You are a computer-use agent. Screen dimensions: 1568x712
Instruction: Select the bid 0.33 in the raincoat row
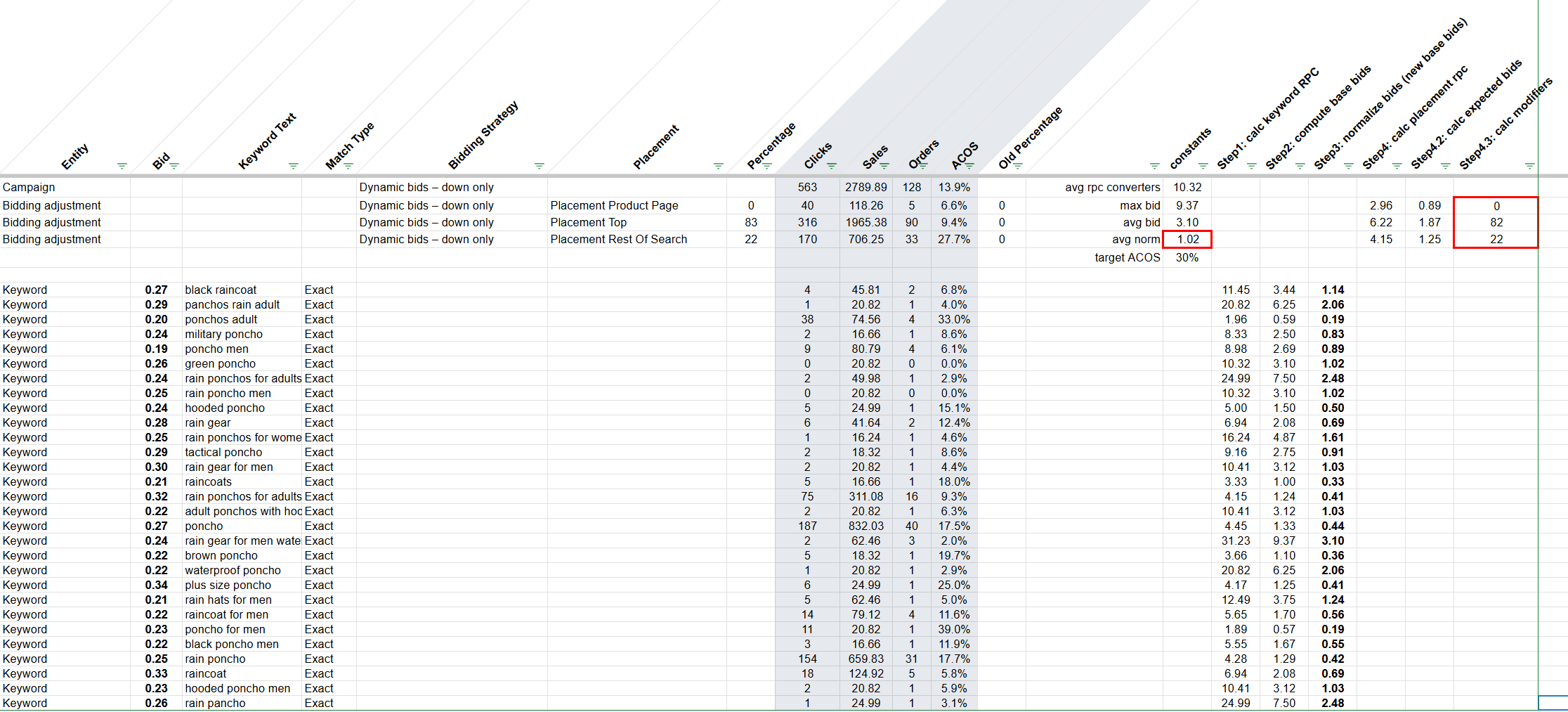[156, 673]
